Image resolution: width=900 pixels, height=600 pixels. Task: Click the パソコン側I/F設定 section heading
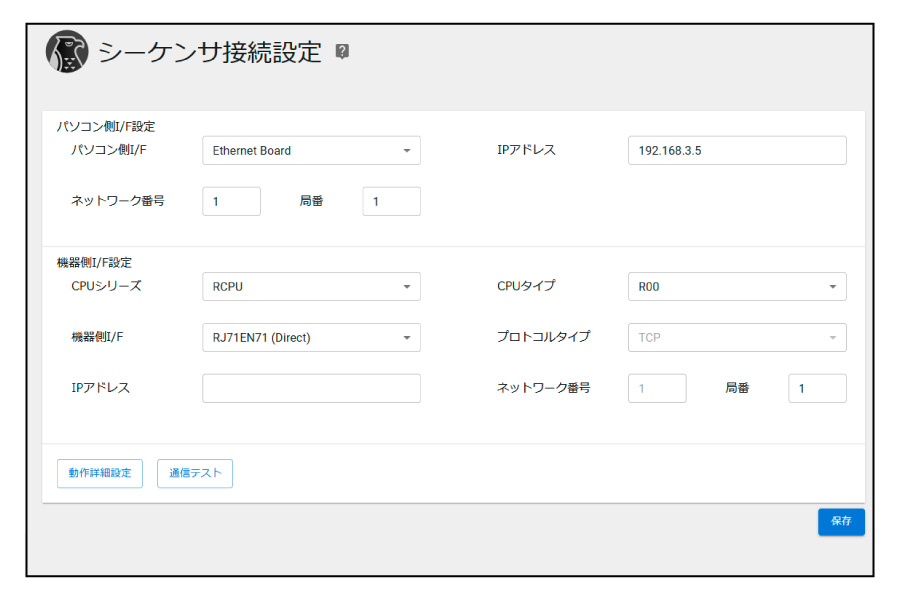pyautogui.click(x=106, y=127)
